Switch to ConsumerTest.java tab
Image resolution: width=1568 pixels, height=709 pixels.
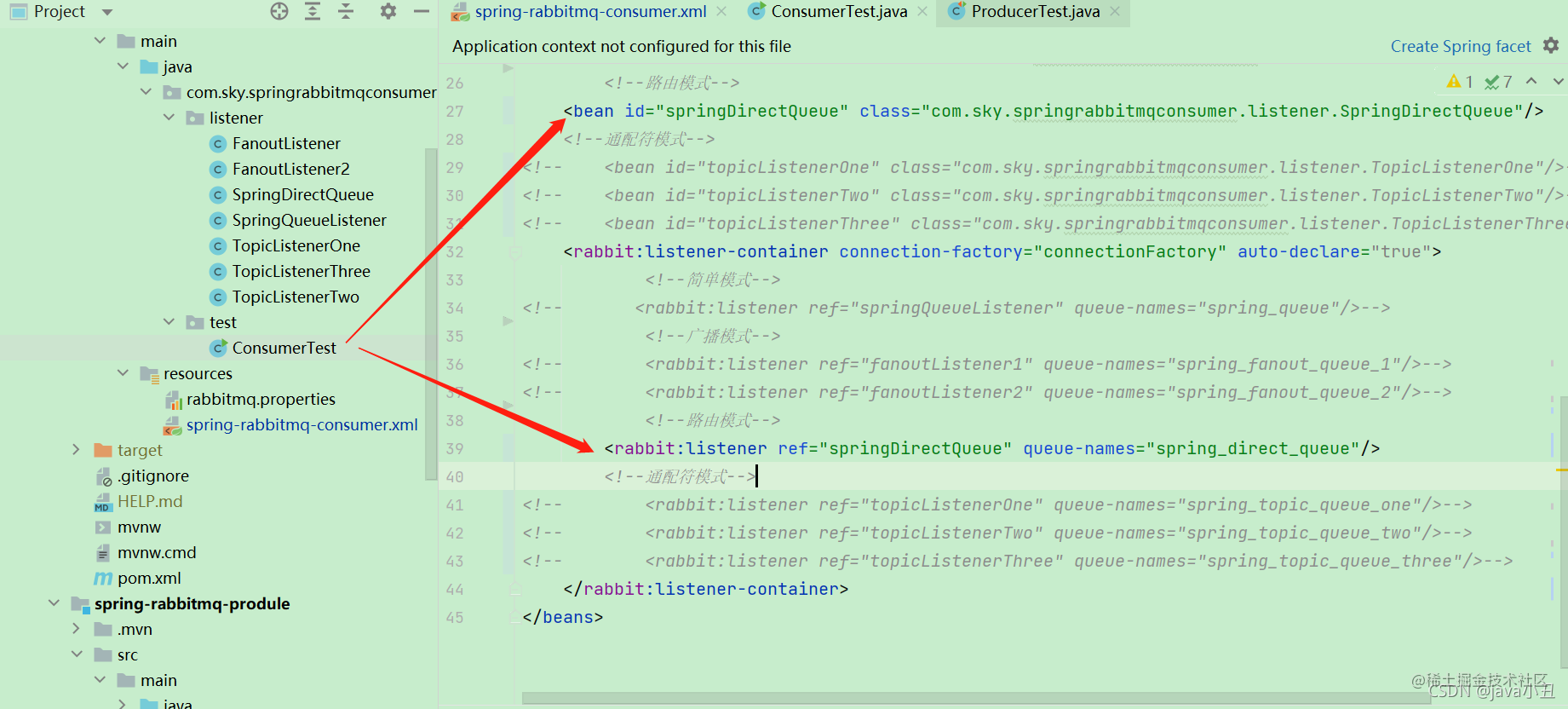(x=839, y=11)
